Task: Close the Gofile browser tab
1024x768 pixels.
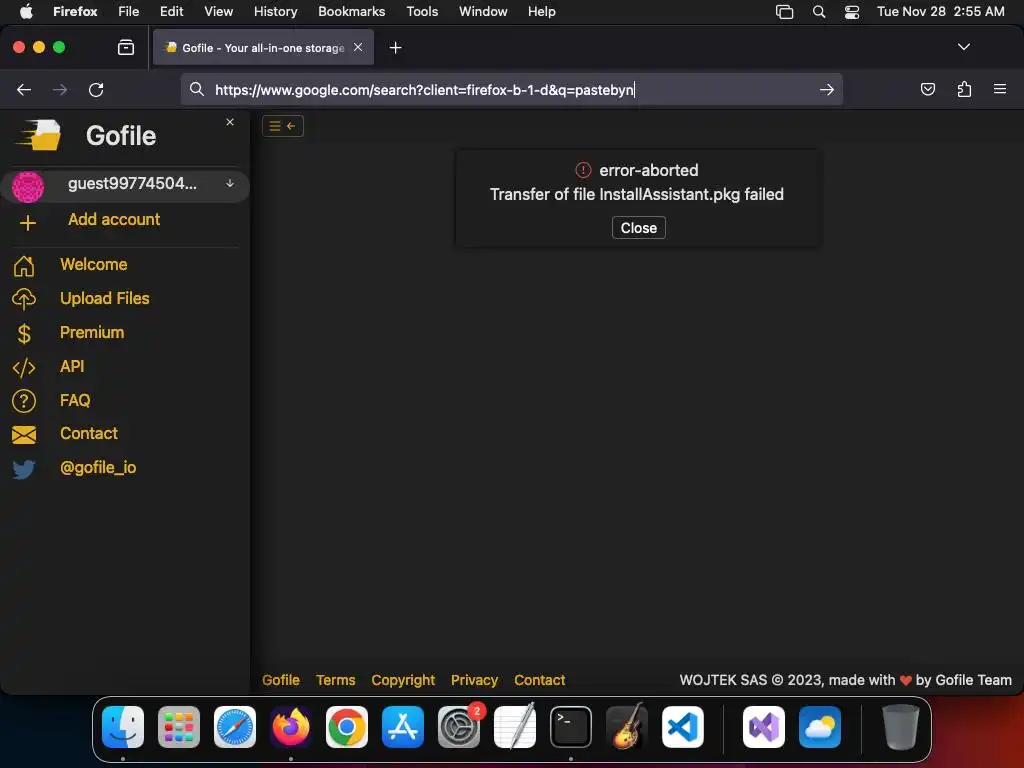Action: click(x=358, y=47)
